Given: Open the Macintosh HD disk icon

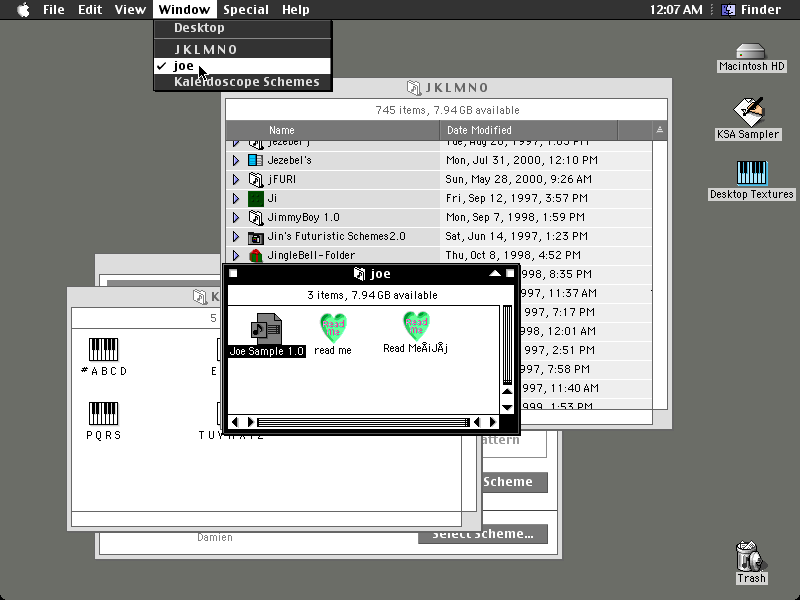Looking at the screenshot, I should [x=751, y=52].
